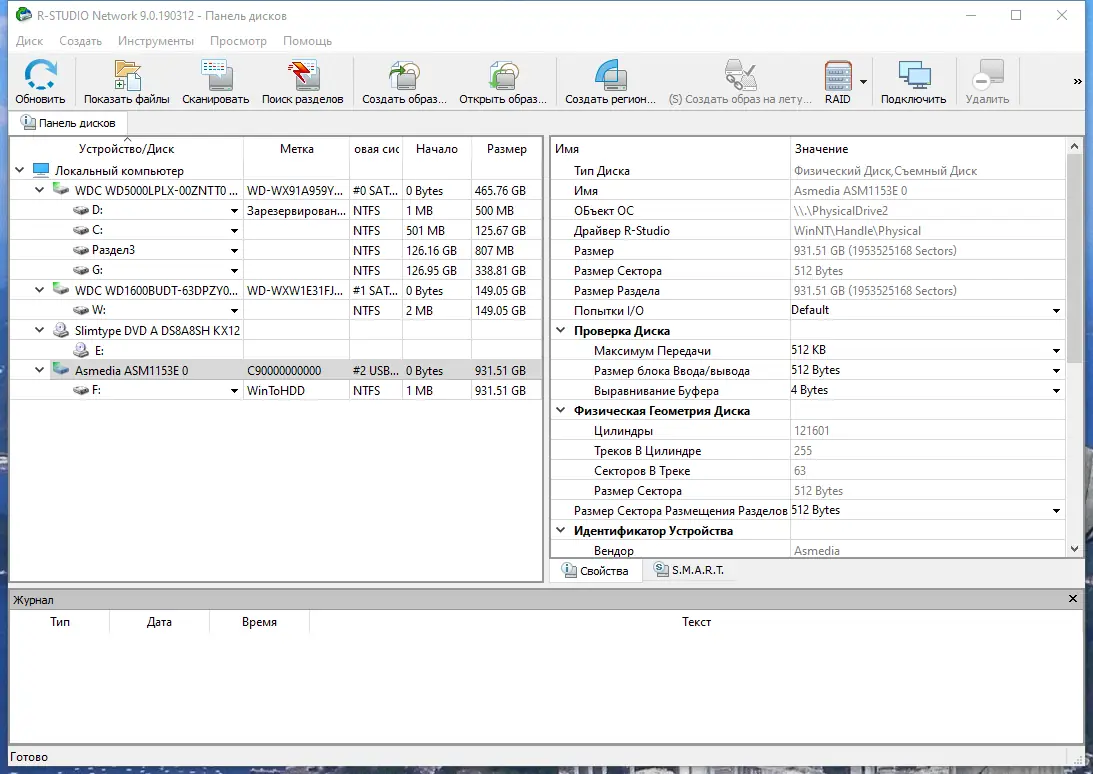Collapse Slimtype DVD drive node

click(40, 331)
